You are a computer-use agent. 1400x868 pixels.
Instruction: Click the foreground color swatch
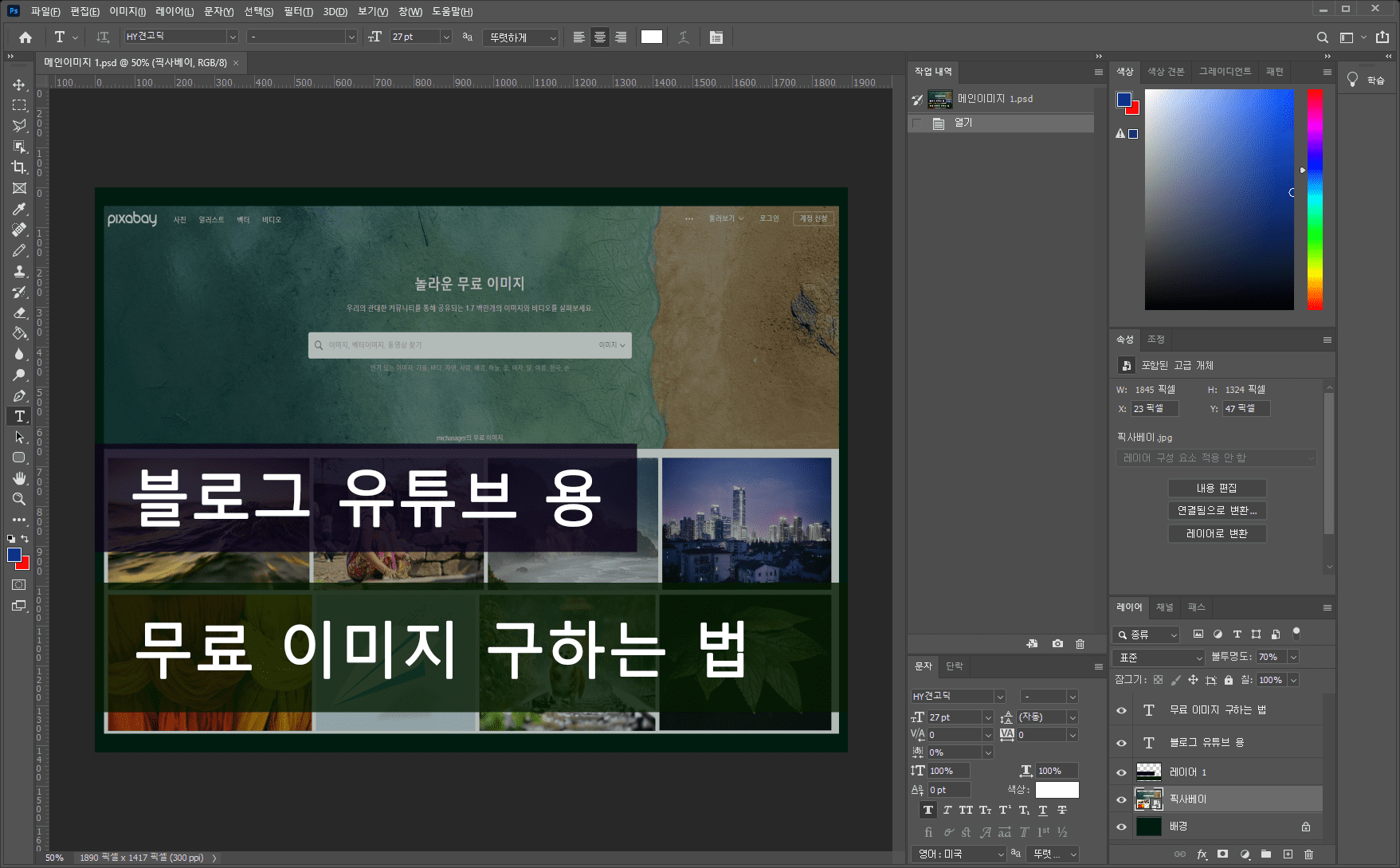(14, 556)
